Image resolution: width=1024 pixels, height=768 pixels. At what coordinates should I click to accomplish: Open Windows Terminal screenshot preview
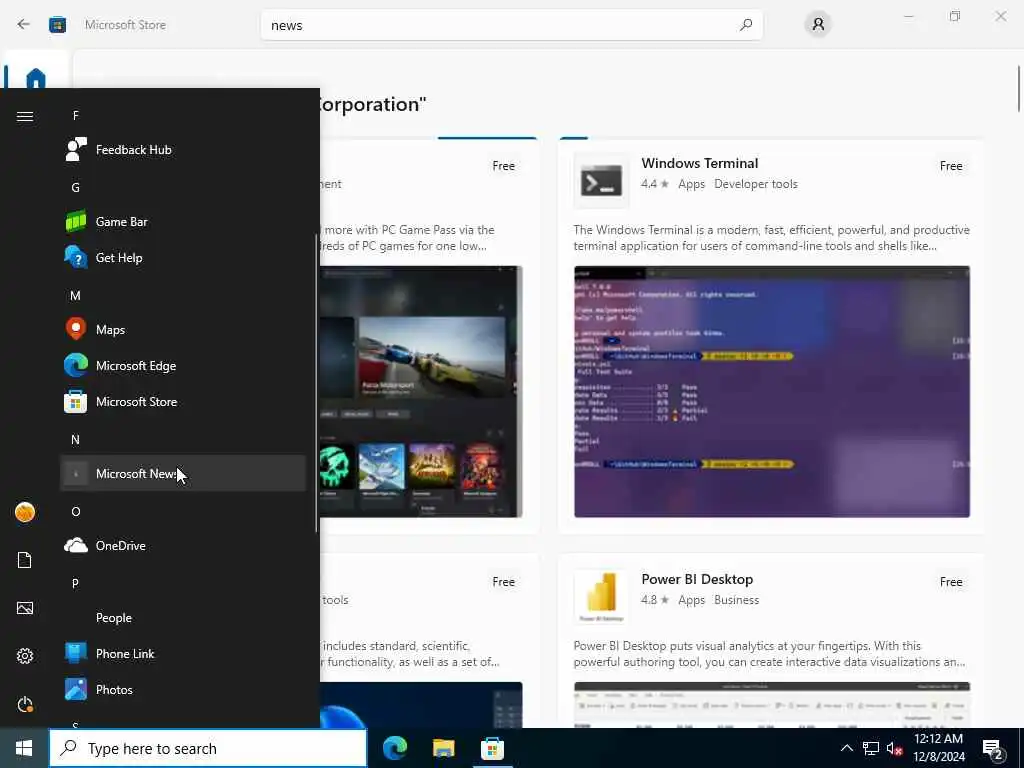click(x=772, y=392)
